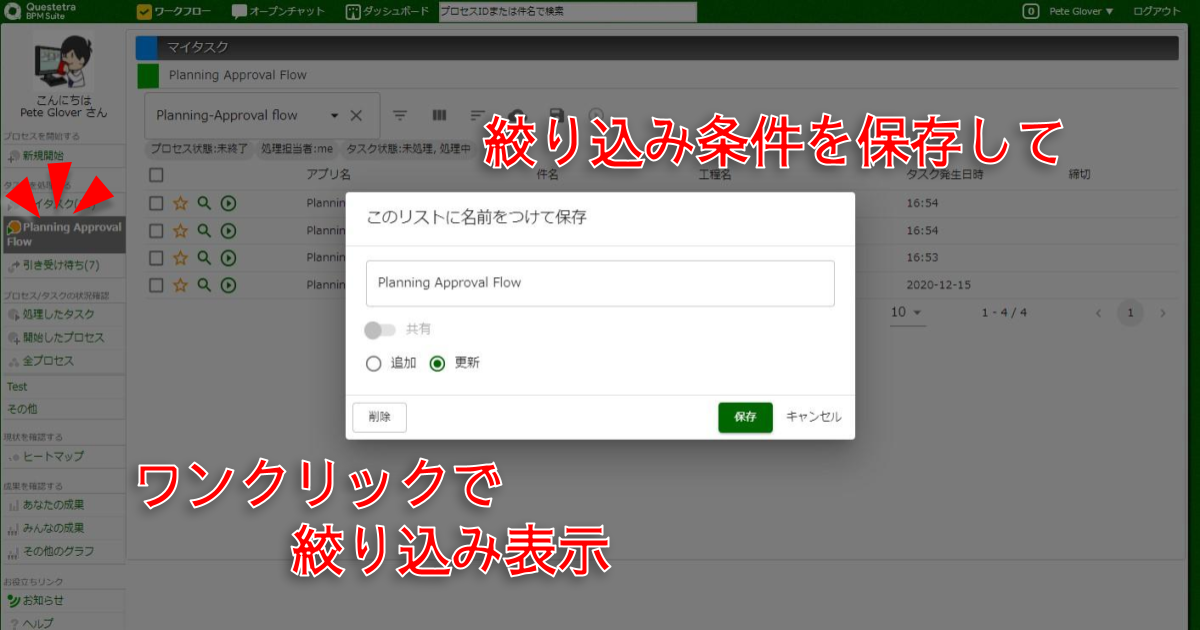Click the sort icon in the list toolbar
The height and width of the screenshot is (630, 1200).
[x=478, y=115]
